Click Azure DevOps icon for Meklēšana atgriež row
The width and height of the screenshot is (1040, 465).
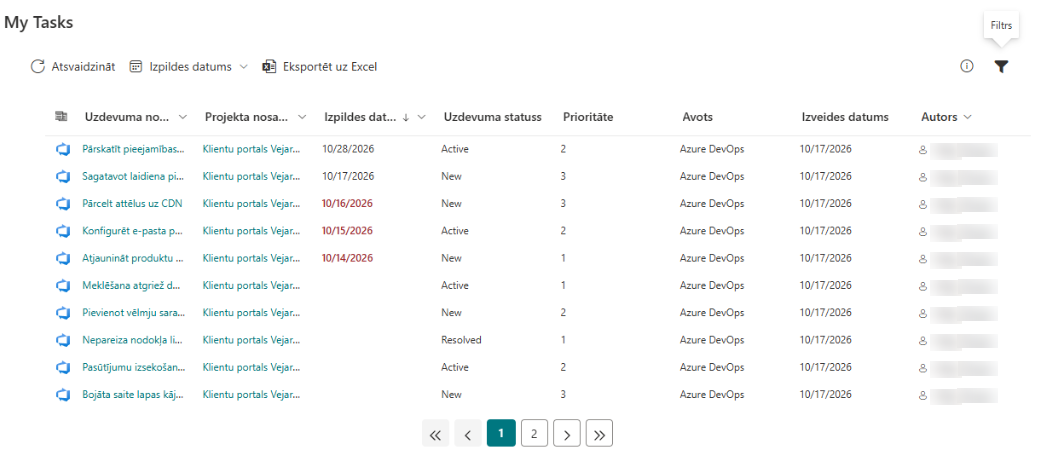[x=63, y=285]
